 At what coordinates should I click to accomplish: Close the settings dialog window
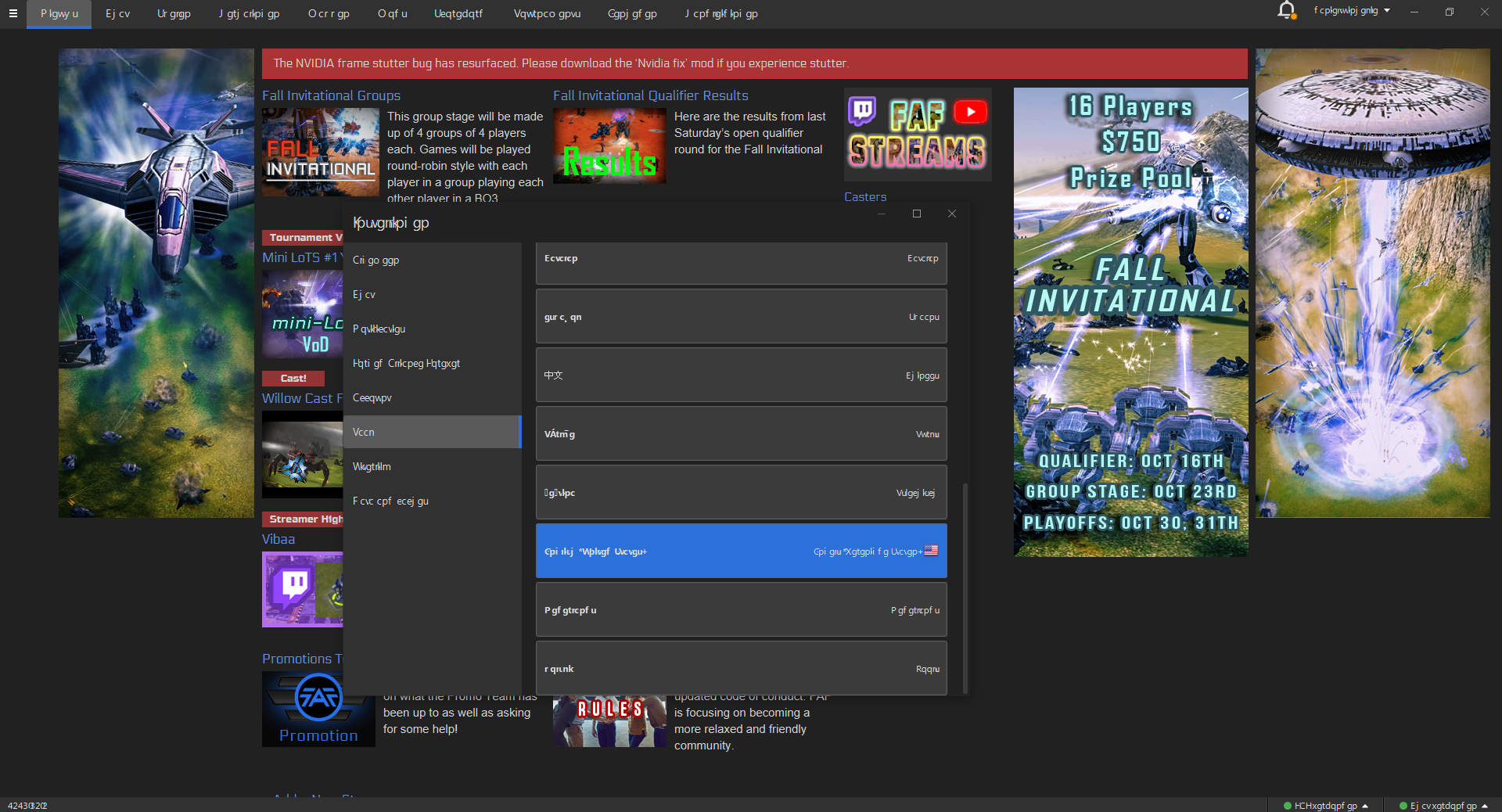click(952, 214)
